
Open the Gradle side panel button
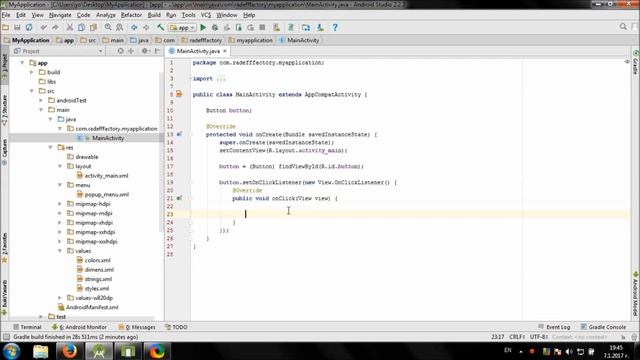click(x=636, y=62)
